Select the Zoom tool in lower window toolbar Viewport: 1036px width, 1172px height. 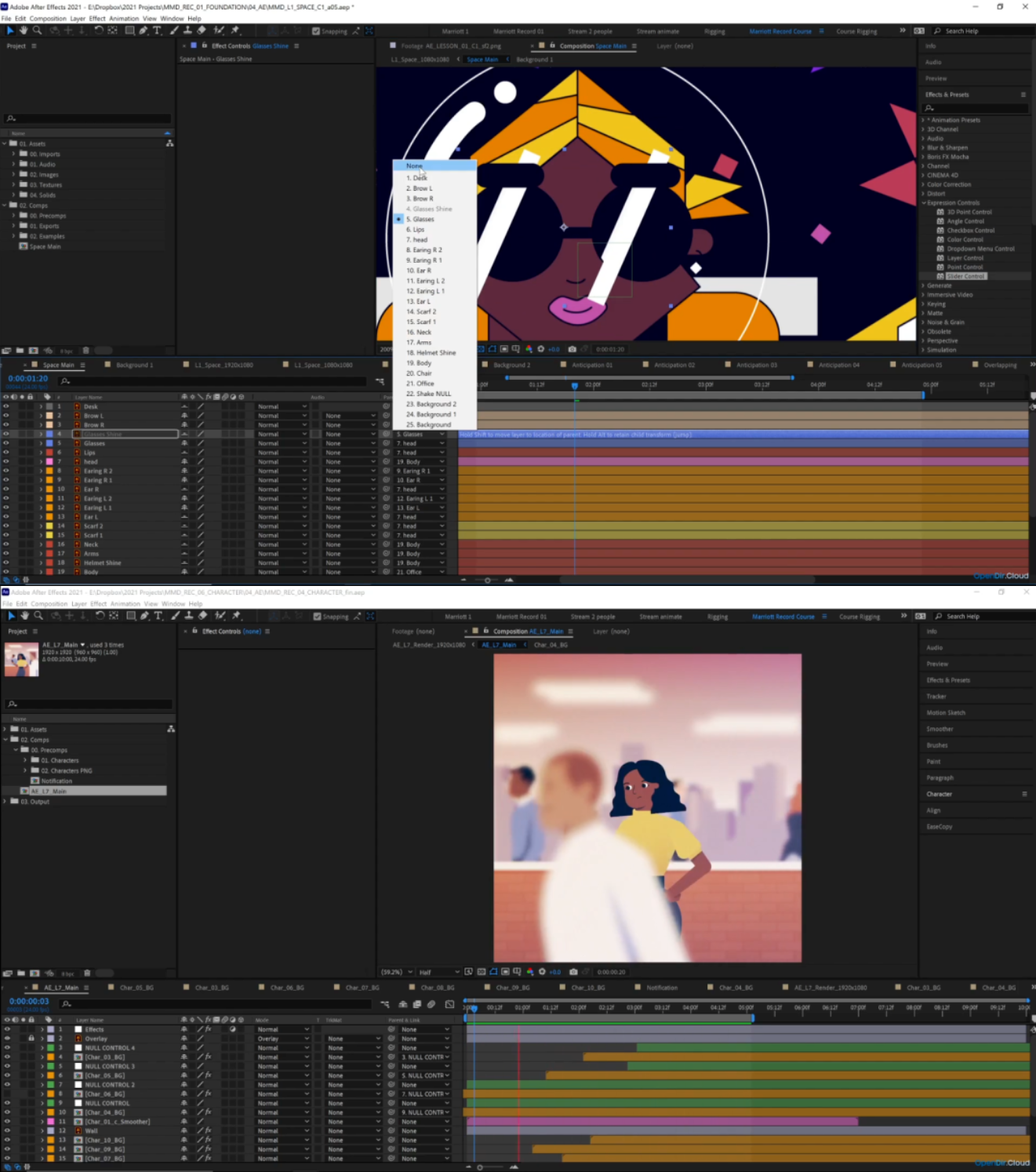point(38,616)
